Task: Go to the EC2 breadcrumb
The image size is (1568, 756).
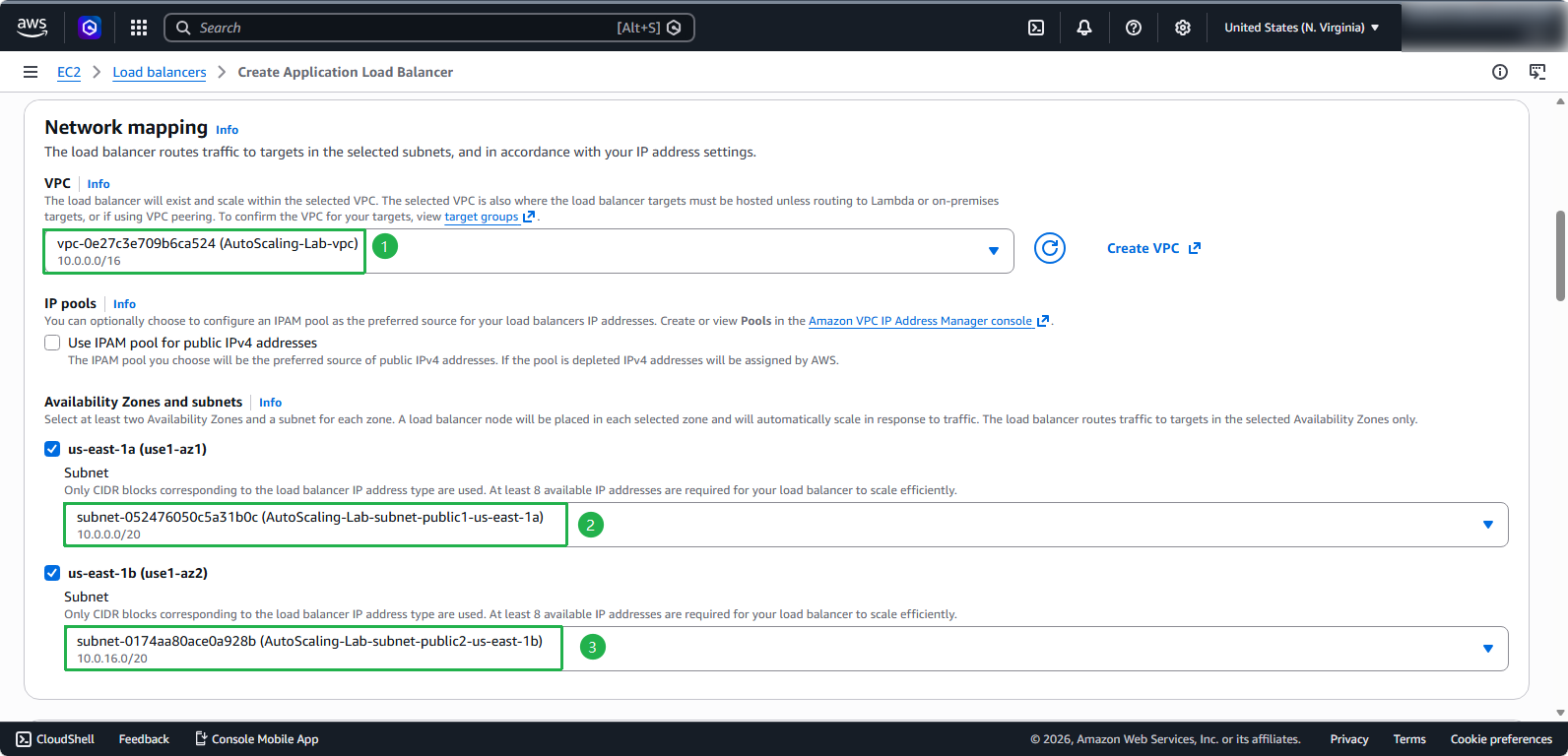Action: (69, 72)
